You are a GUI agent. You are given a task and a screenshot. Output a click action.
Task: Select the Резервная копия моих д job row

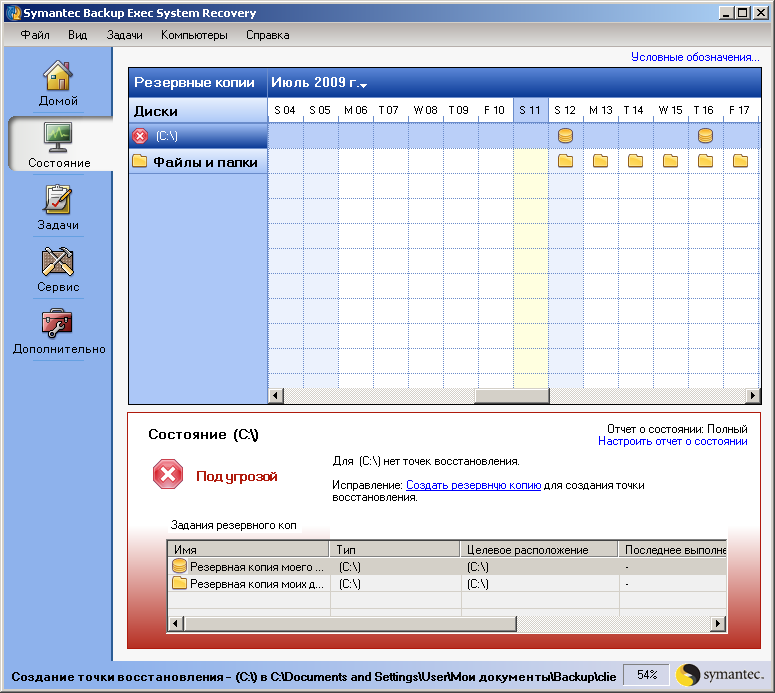pos(447,584)
